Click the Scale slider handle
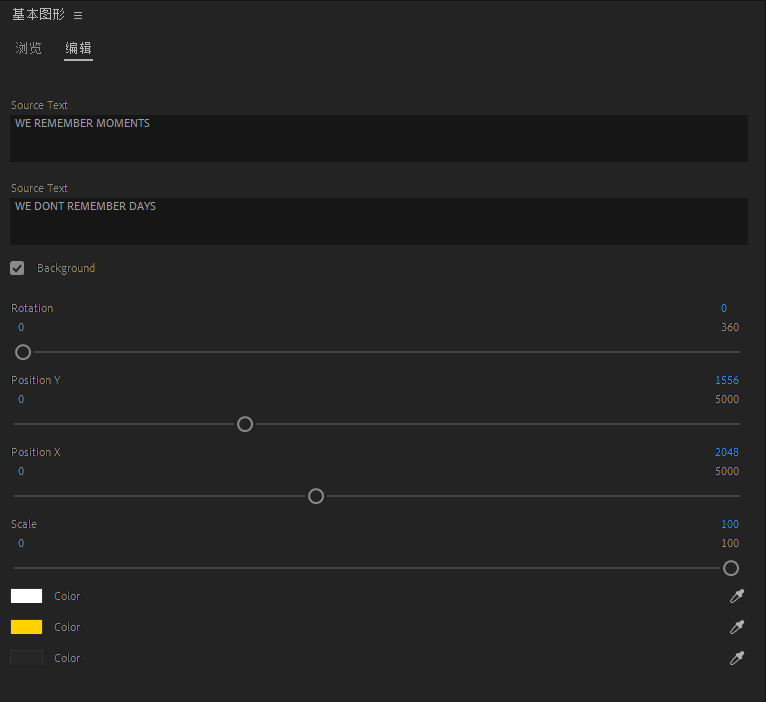The image size is (766, 702). tap(731, 568)
